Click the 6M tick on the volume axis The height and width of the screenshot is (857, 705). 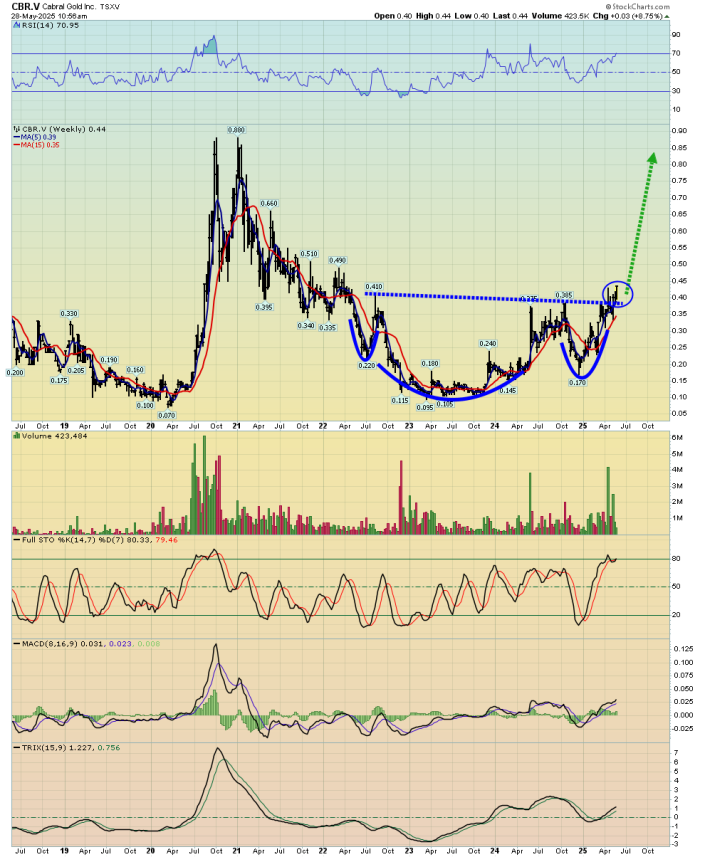click(x=677, y=437)
